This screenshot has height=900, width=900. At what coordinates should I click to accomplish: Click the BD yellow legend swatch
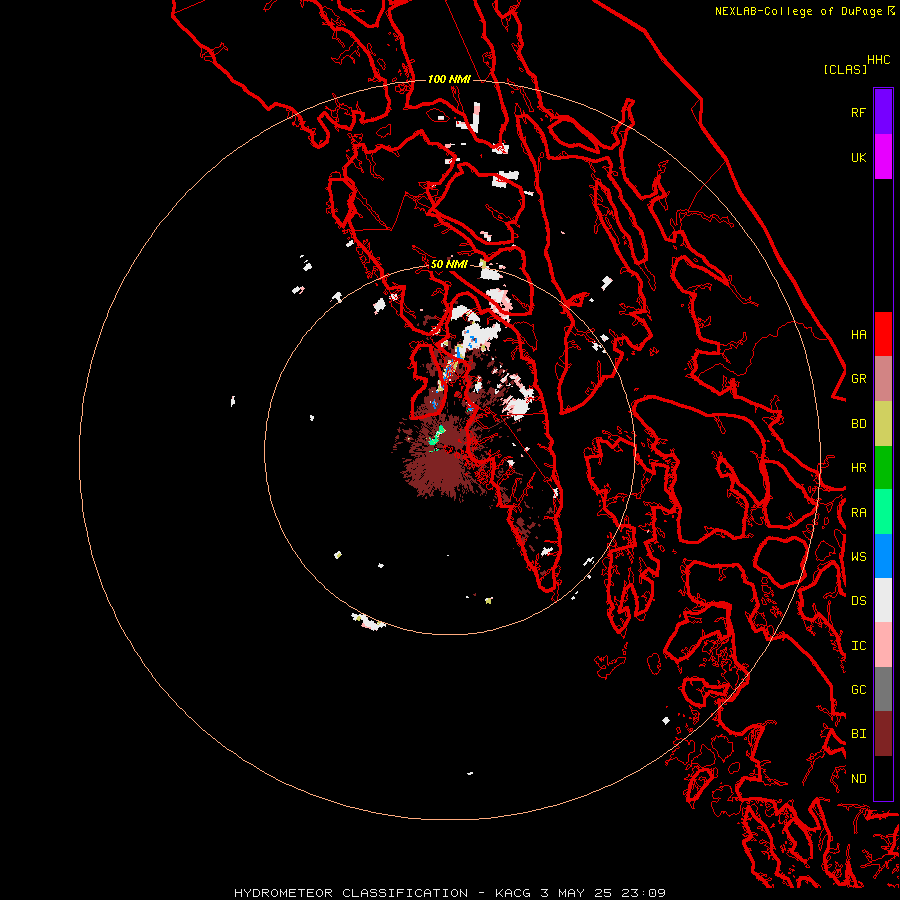(883, 424)
